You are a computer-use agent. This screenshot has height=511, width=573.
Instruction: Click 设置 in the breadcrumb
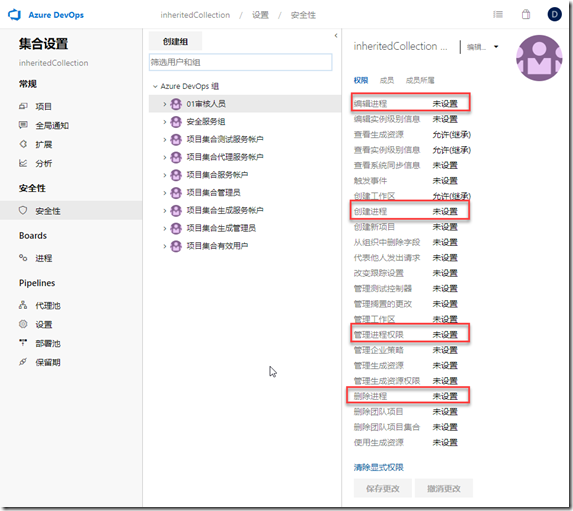pos(260,15)
